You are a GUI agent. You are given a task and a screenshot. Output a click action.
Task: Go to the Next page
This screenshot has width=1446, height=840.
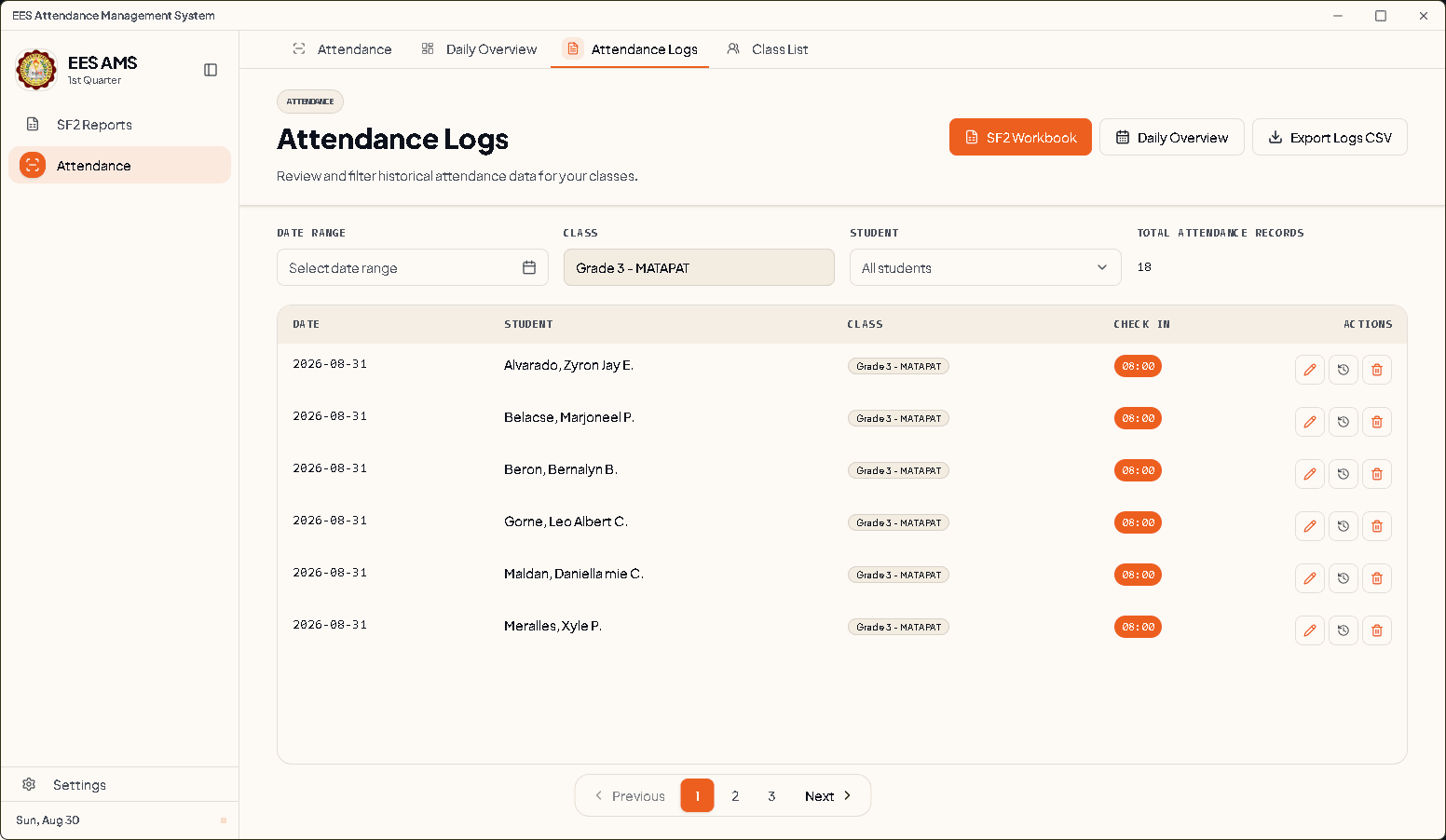828,796
